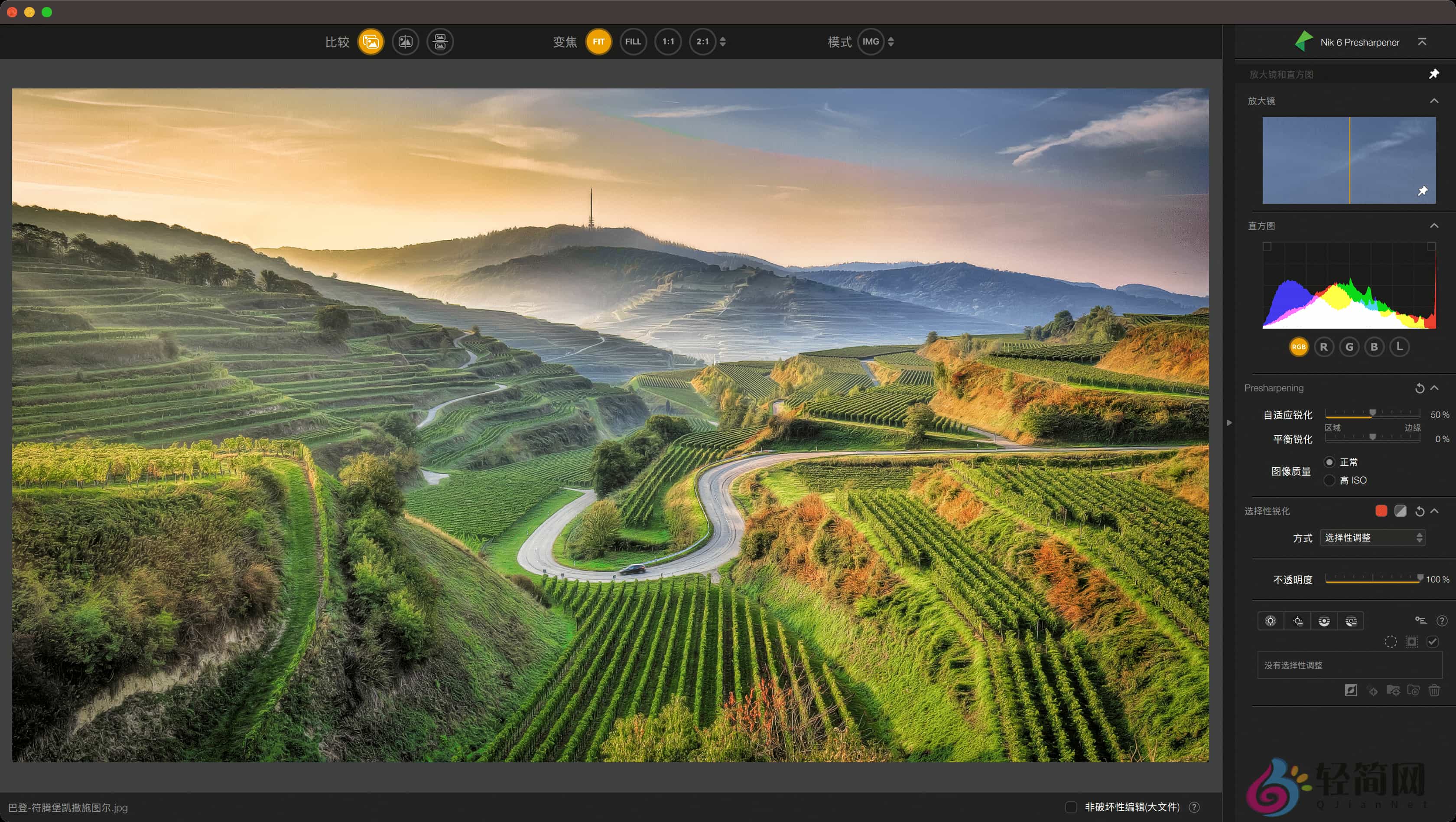Click the trash icon to delete adjustments
The width and height of the screenshot is (1456, 822).
[x=1434, y=690]
